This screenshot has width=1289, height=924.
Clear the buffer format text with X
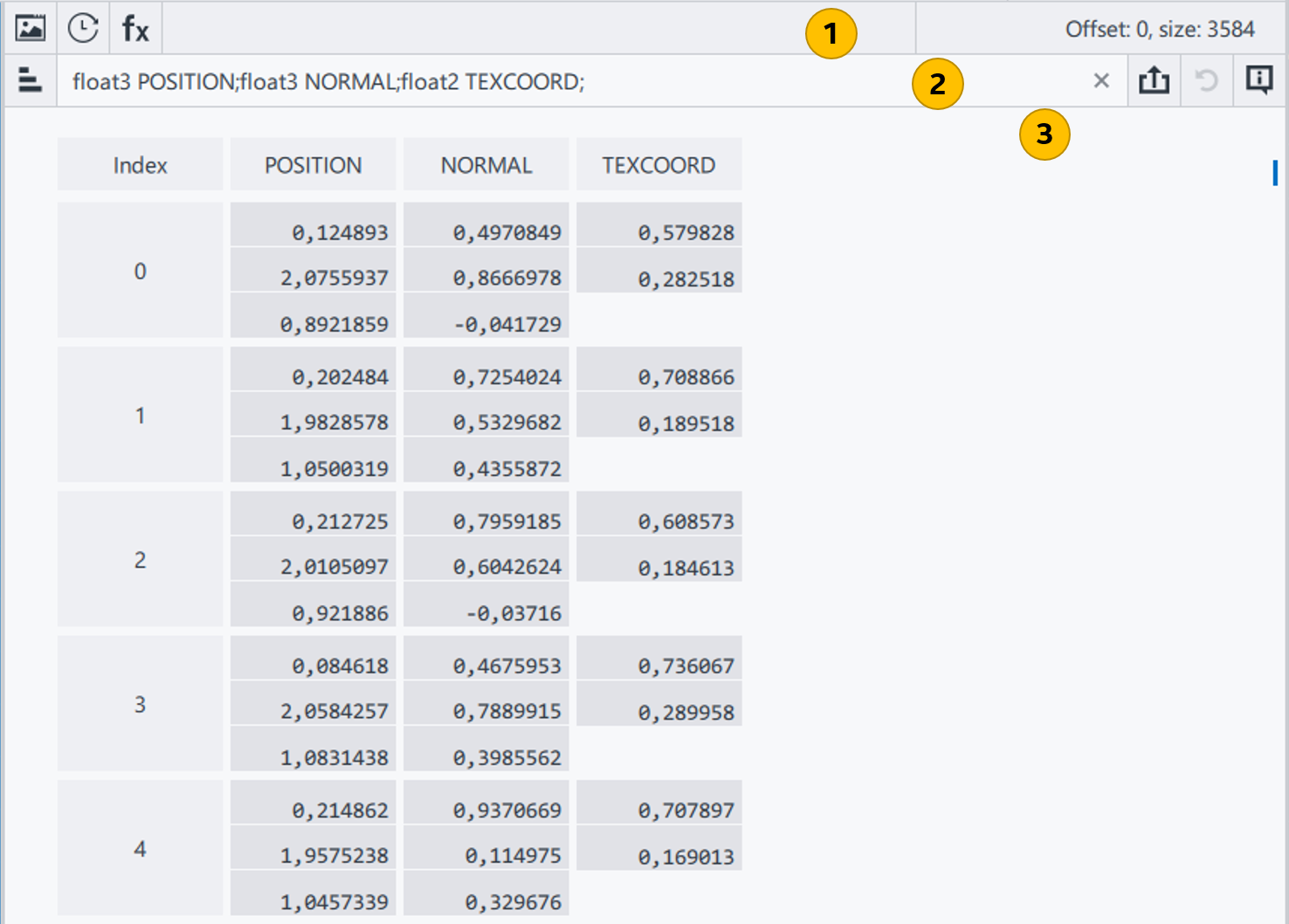click(x=1101, y=81)
